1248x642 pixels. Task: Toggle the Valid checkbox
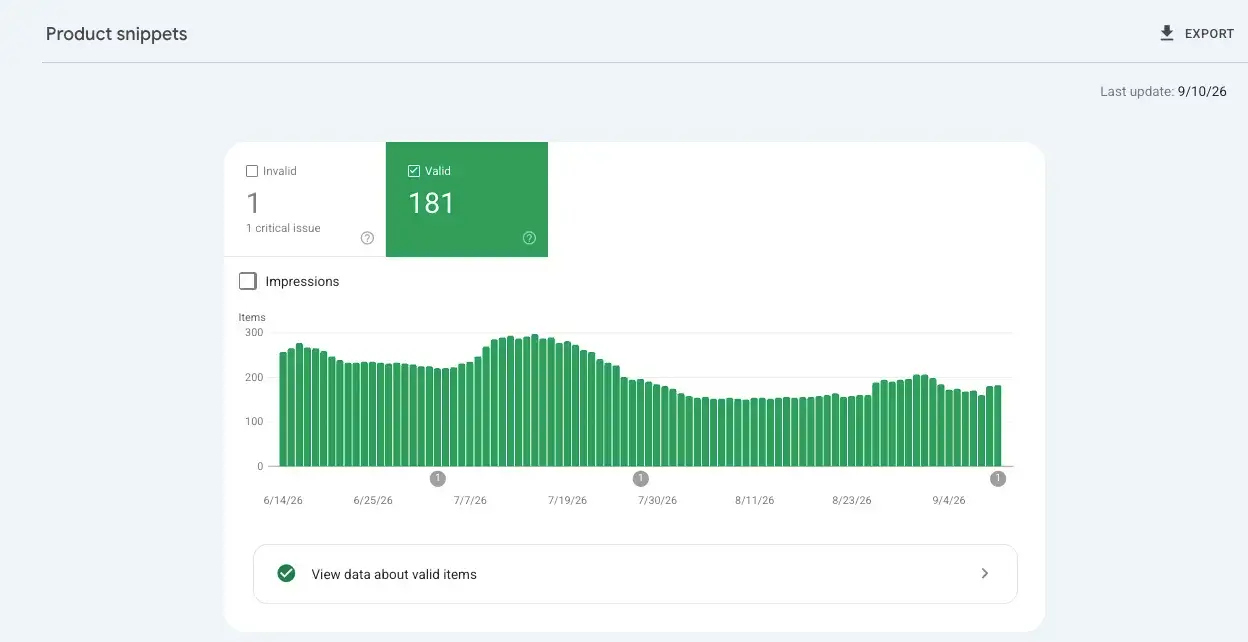pyautogui.click(x=414, y=171)
